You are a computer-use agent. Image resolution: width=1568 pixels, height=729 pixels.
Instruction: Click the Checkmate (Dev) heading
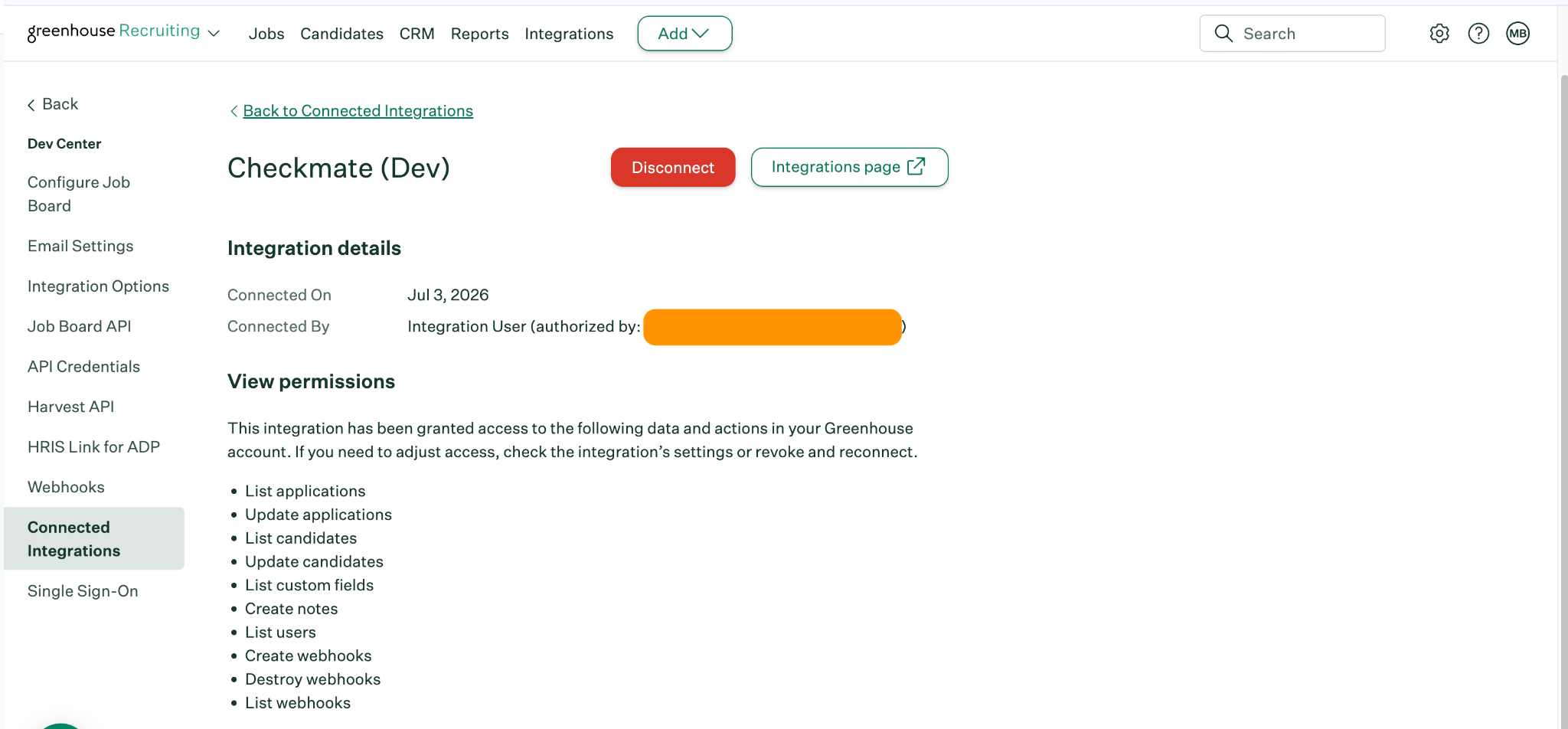pyautogui.click(x=338, y=168)
